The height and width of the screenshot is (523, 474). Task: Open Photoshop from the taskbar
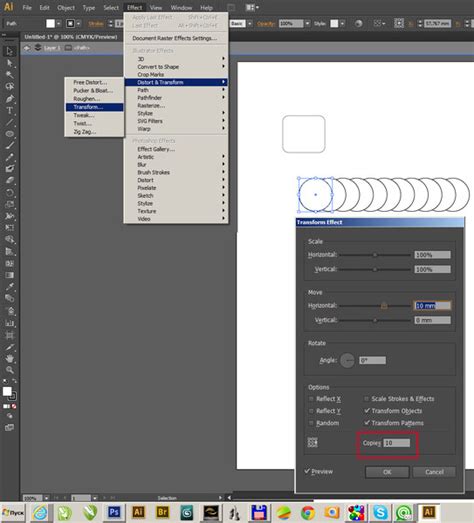[x=114, y=512]
